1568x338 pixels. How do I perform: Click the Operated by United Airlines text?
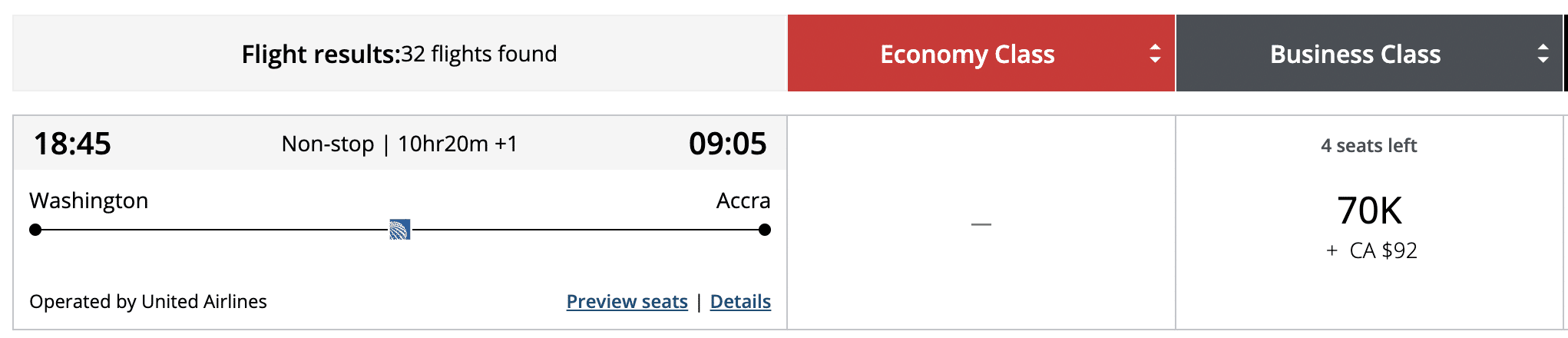[148, 302]
